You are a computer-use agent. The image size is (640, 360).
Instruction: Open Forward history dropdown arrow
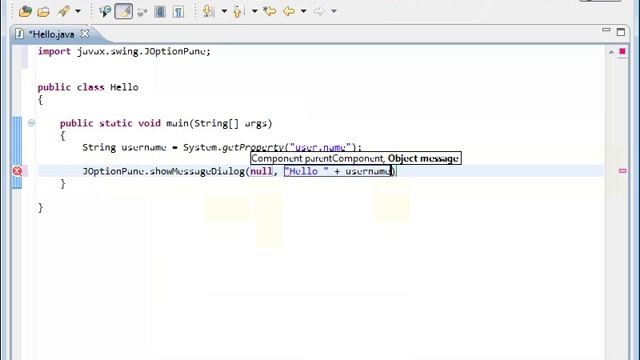point(333,11)
